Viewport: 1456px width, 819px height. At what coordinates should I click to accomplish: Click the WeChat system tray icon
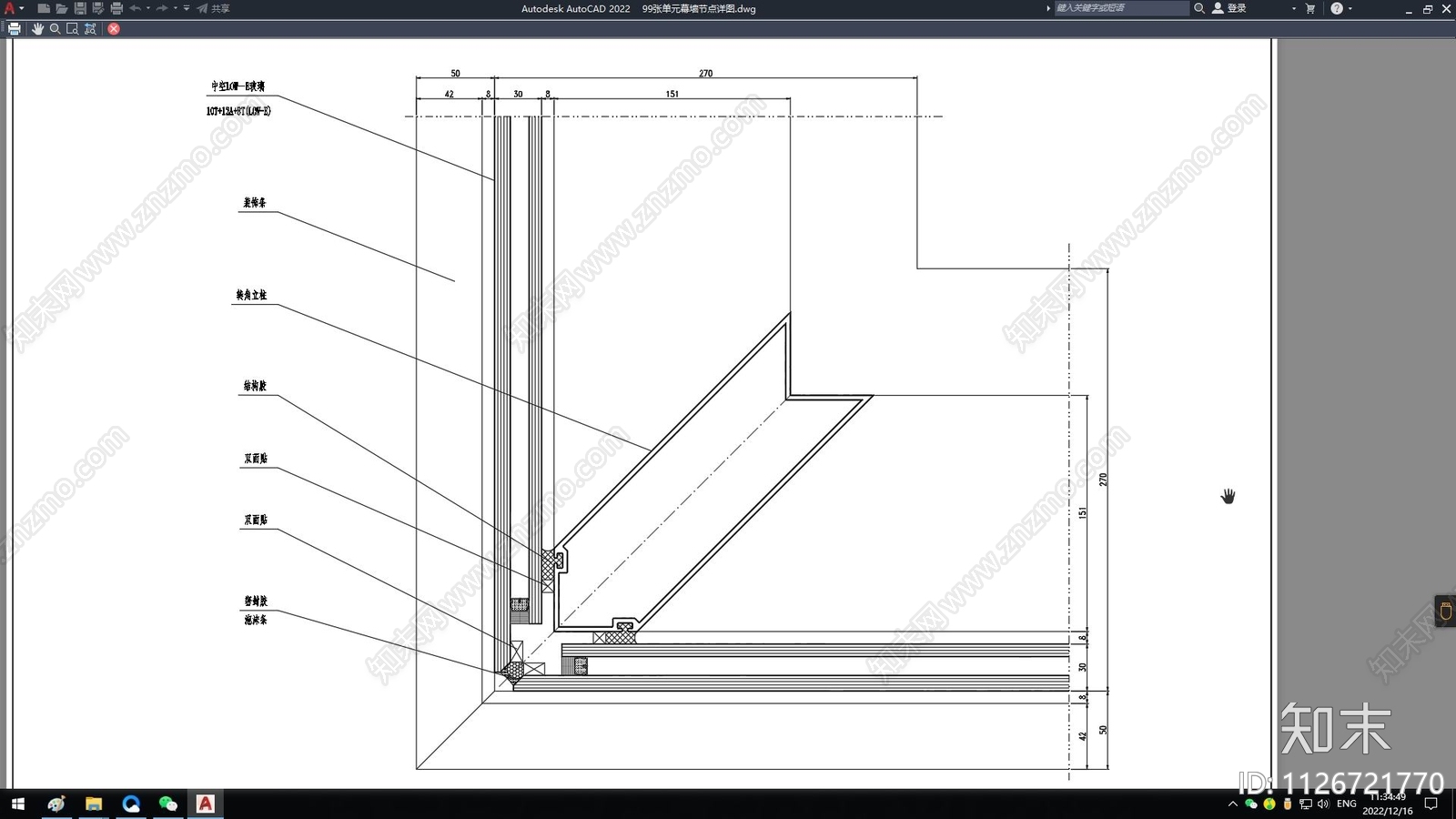[x=1251, y=804]
